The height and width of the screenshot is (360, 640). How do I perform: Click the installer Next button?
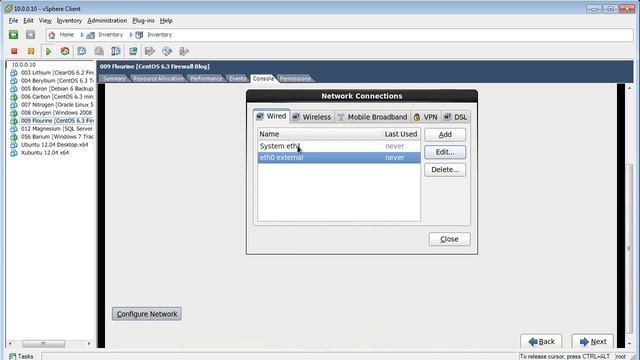tap(593, 342)
